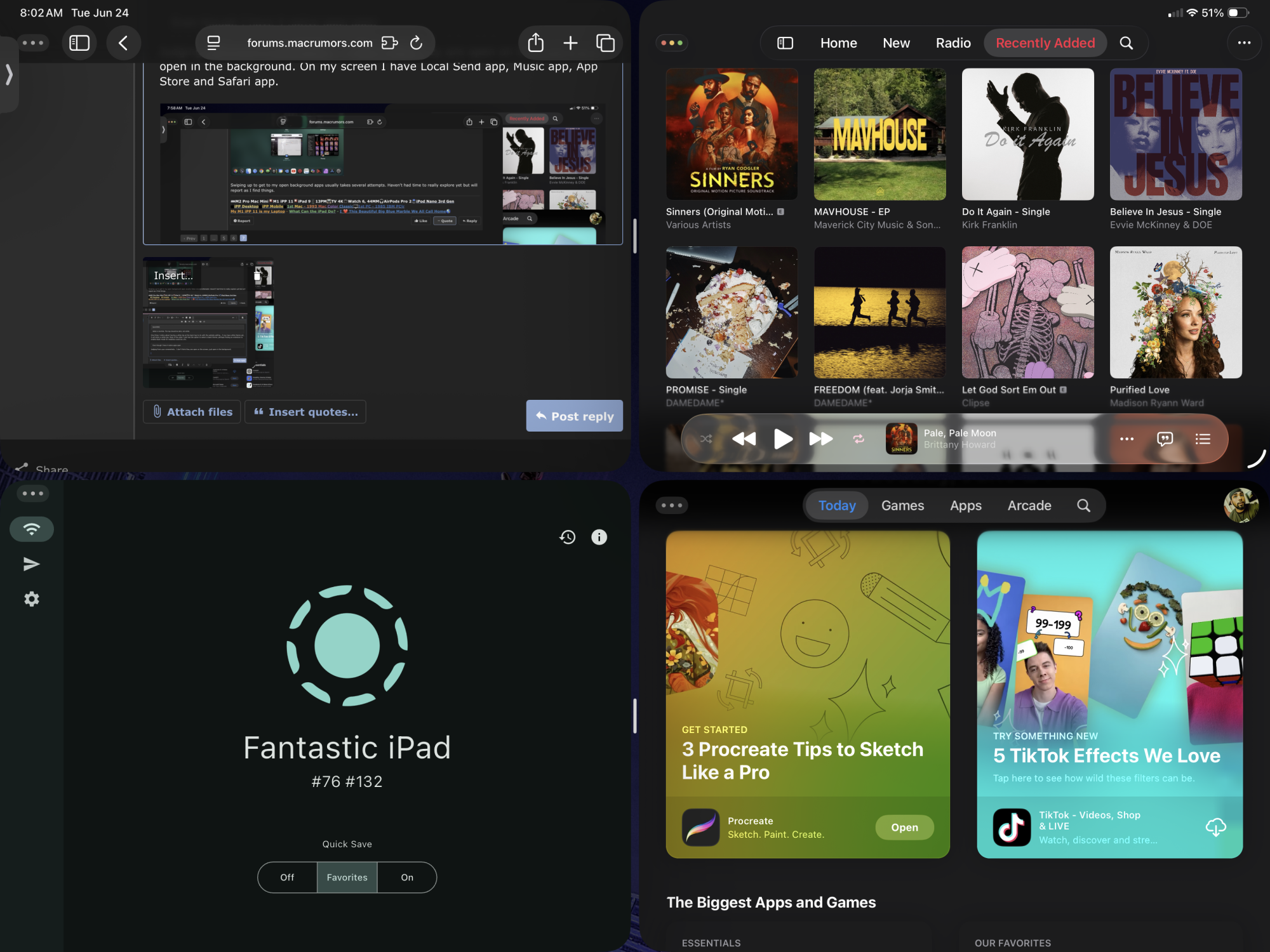Toggle shuffle in Music player
The image size is (1270, 952).
(x=706, y=439)
